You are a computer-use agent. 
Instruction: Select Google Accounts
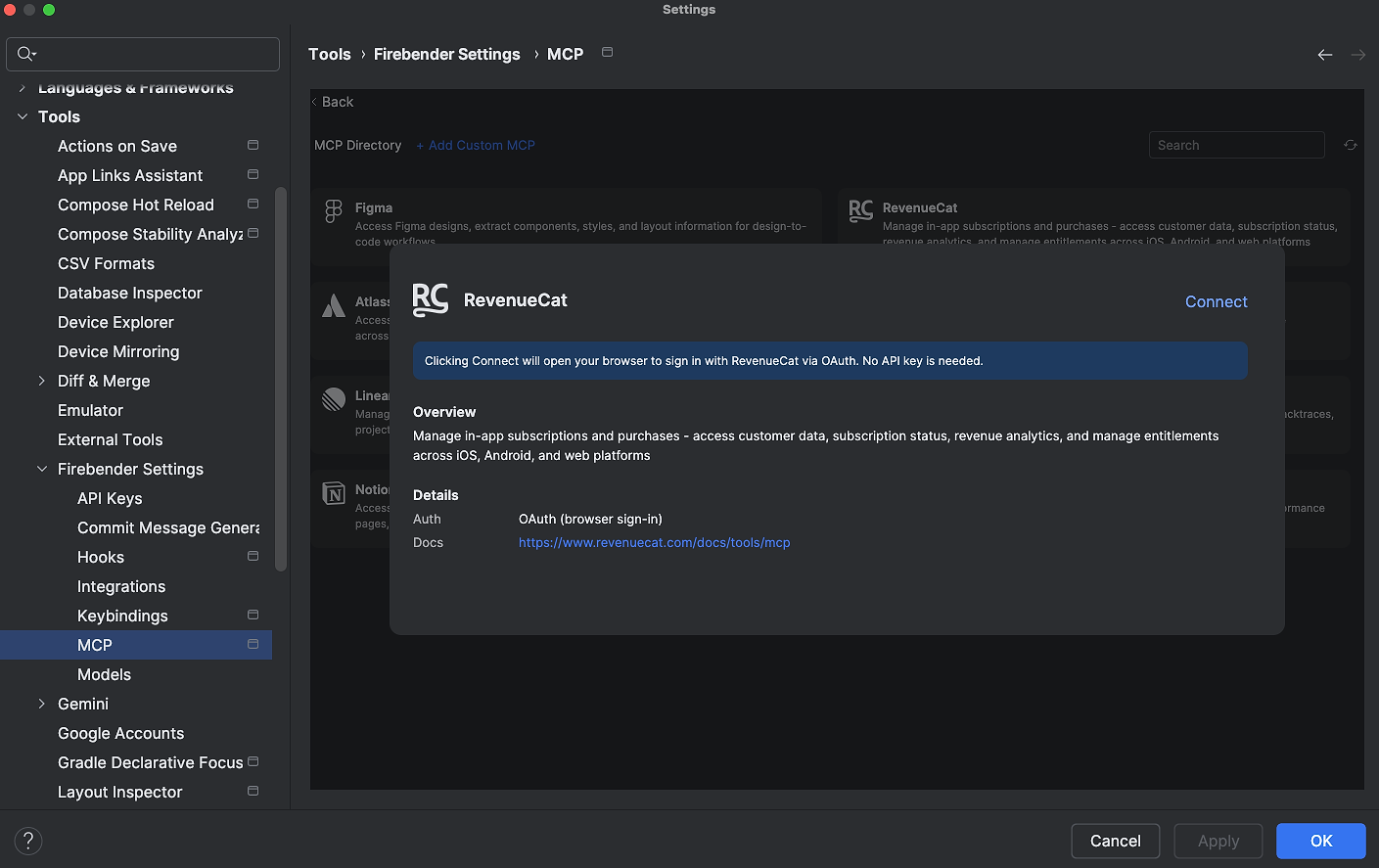click(121, 733)
